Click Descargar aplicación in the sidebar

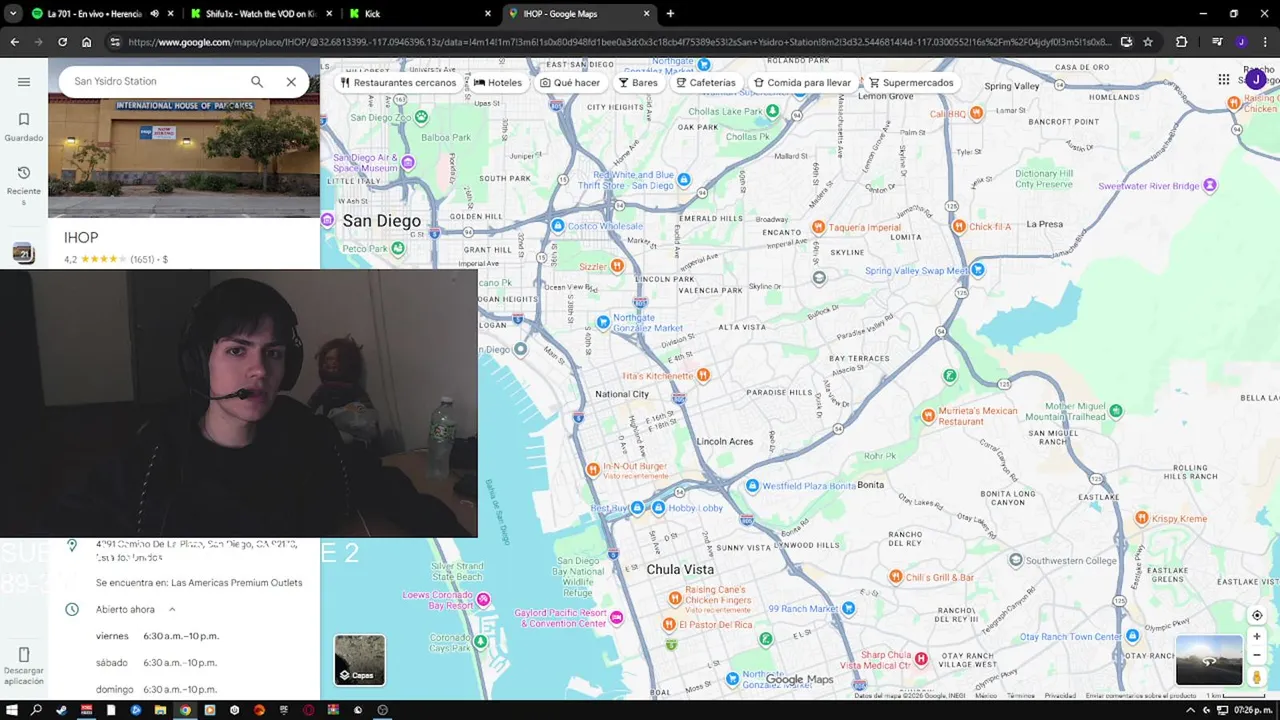[x=24, y=667]
